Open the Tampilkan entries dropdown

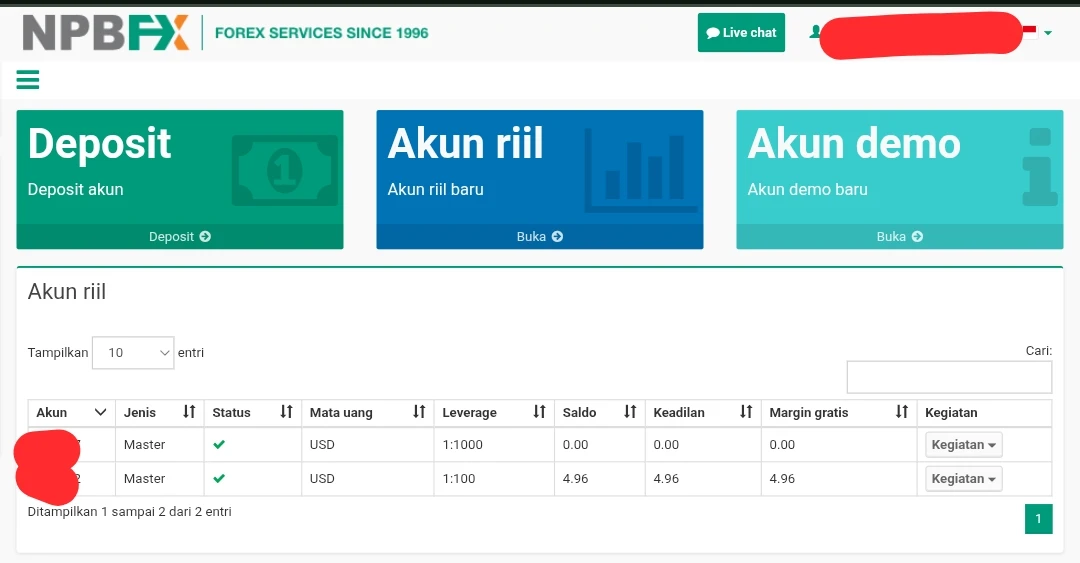coord(133,352)
